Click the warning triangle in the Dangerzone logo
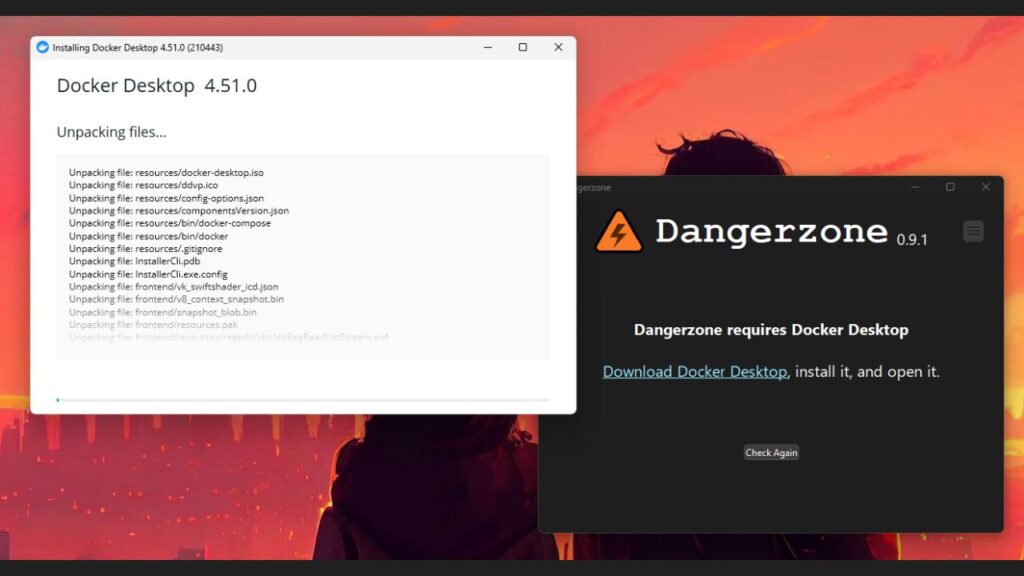Viewport: 1024px width, 576px height. pos(621,231)
